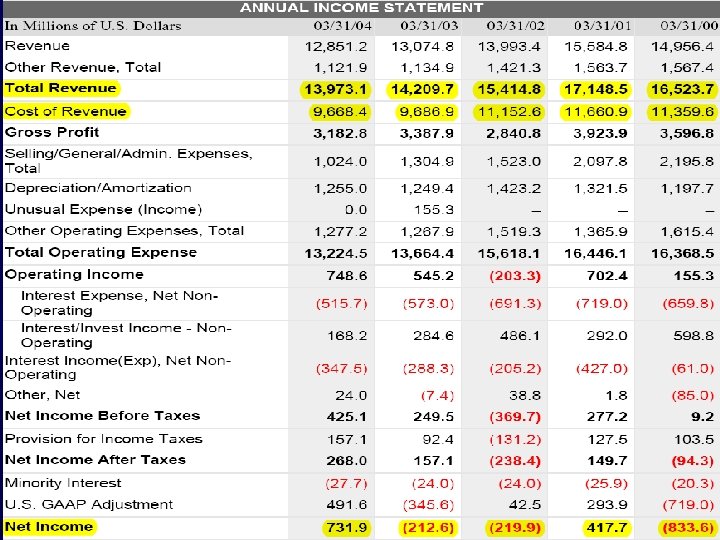Image resolution: width=720 pixels, height=540 pixels.
Task: Click Other Revenue value 1,421.3
Action: [513, 68]
